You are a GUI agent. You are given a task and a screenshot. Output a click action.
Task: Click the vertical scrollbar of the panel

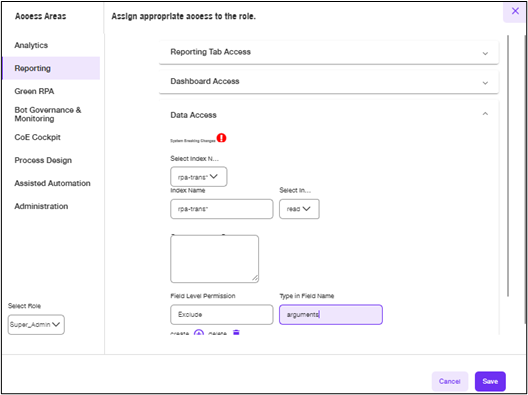(508, 165)
